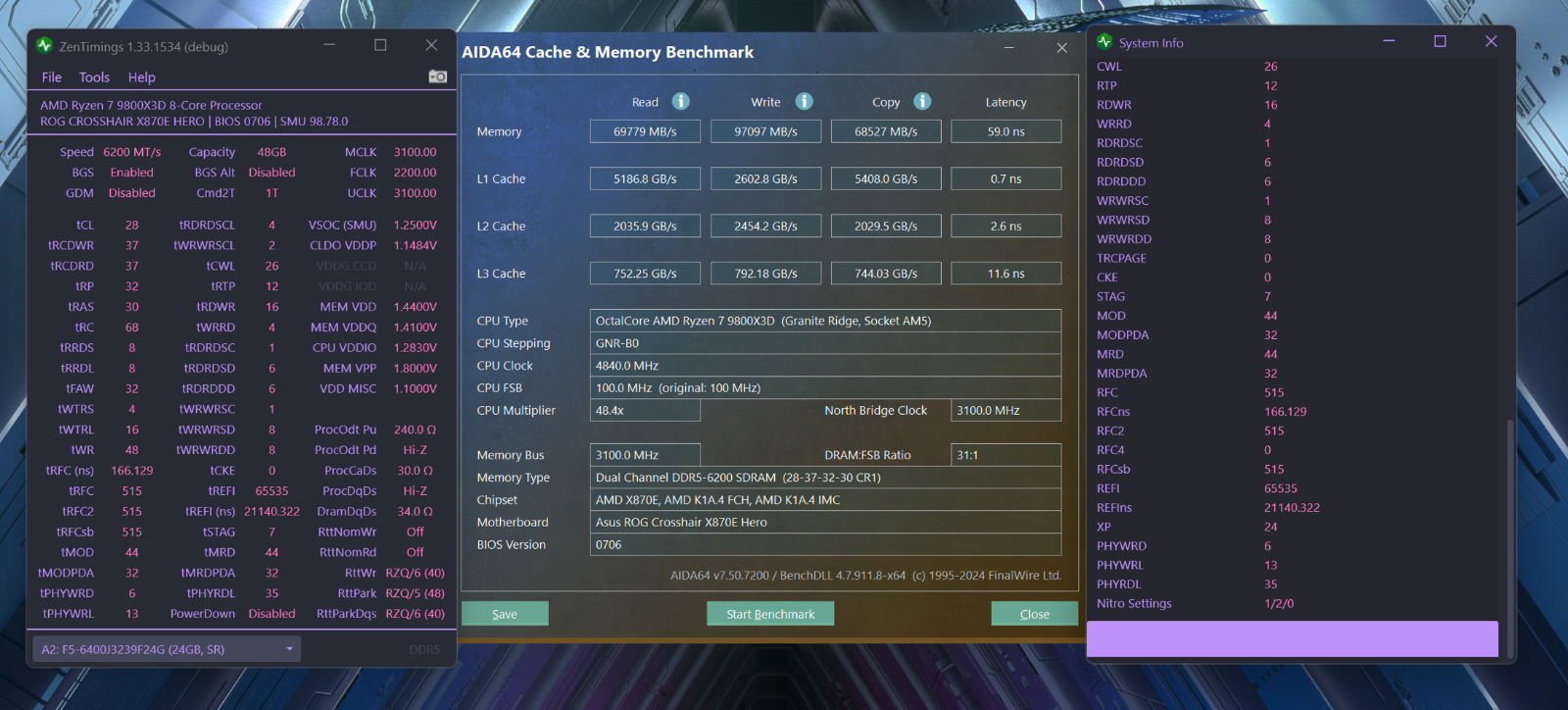This screenshot has height=710, width=1568.
Task: Click the GDM Disabled value
Action: pos(132,193)
